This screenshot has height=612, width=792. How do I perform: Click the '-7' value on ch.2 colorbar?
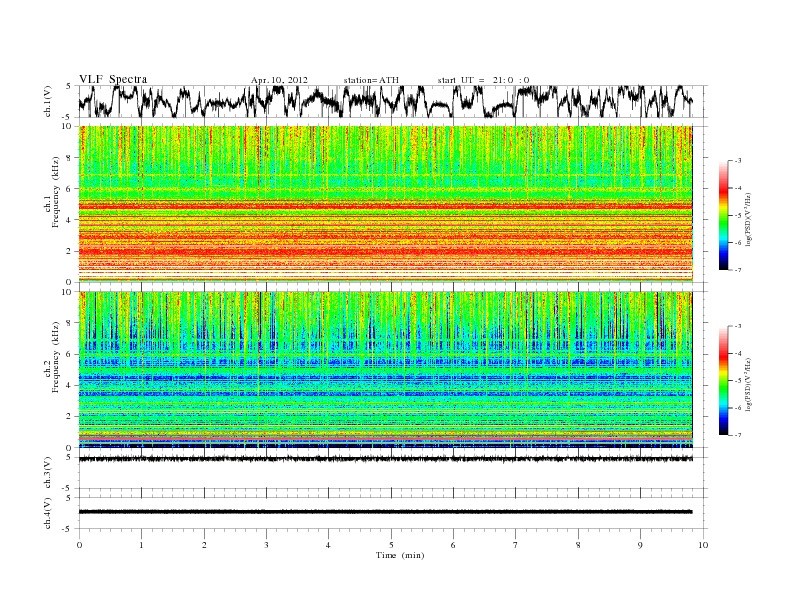pyautogui.click(x=737, y=435)
